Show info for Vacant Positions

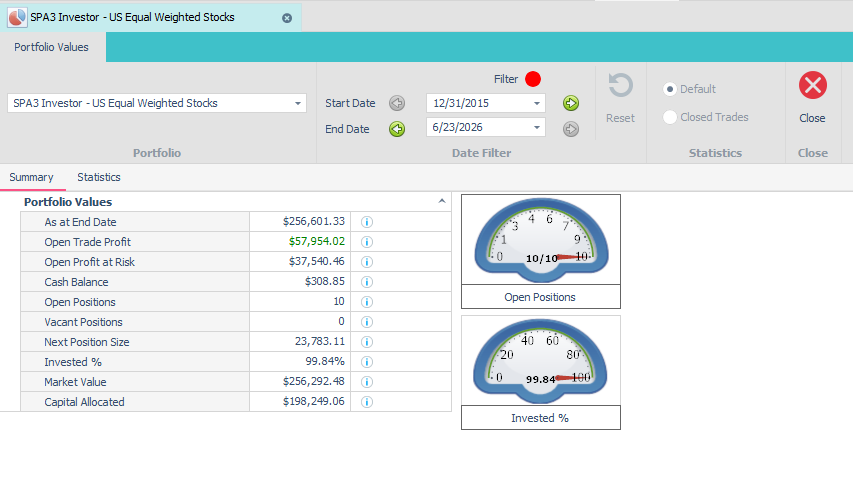[367, 322]
